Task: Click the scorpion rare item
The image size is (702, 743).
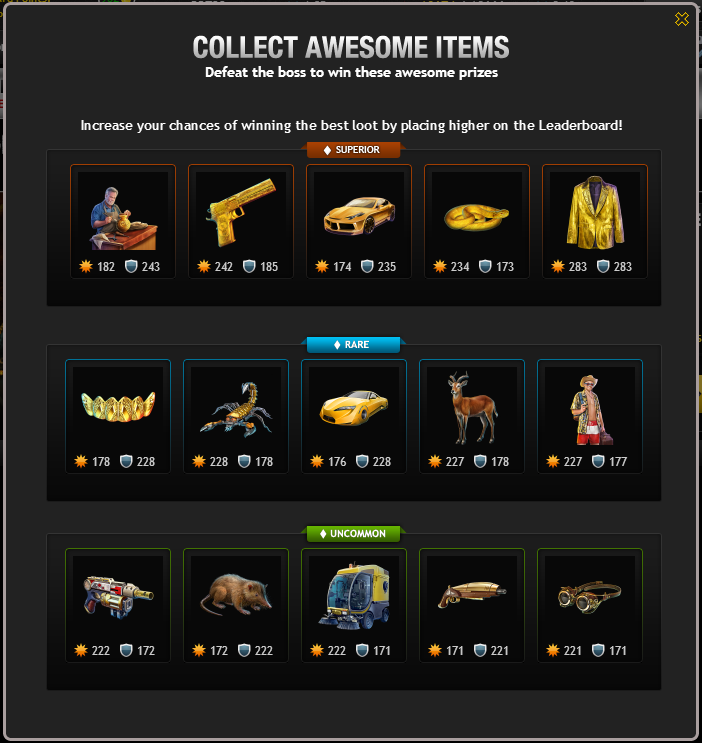Action: (236, 416)
